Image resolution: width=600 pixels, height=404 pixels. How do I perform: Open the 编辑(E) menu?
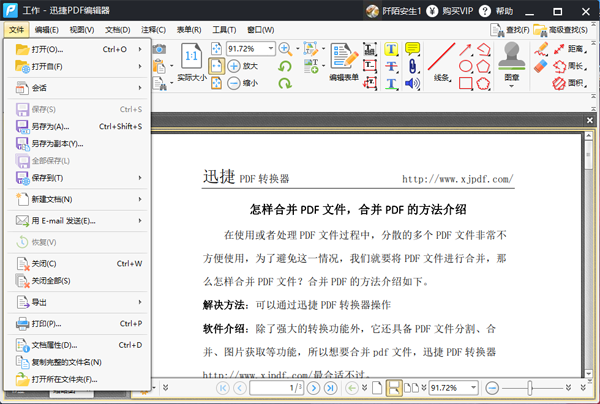coord(47,30)
